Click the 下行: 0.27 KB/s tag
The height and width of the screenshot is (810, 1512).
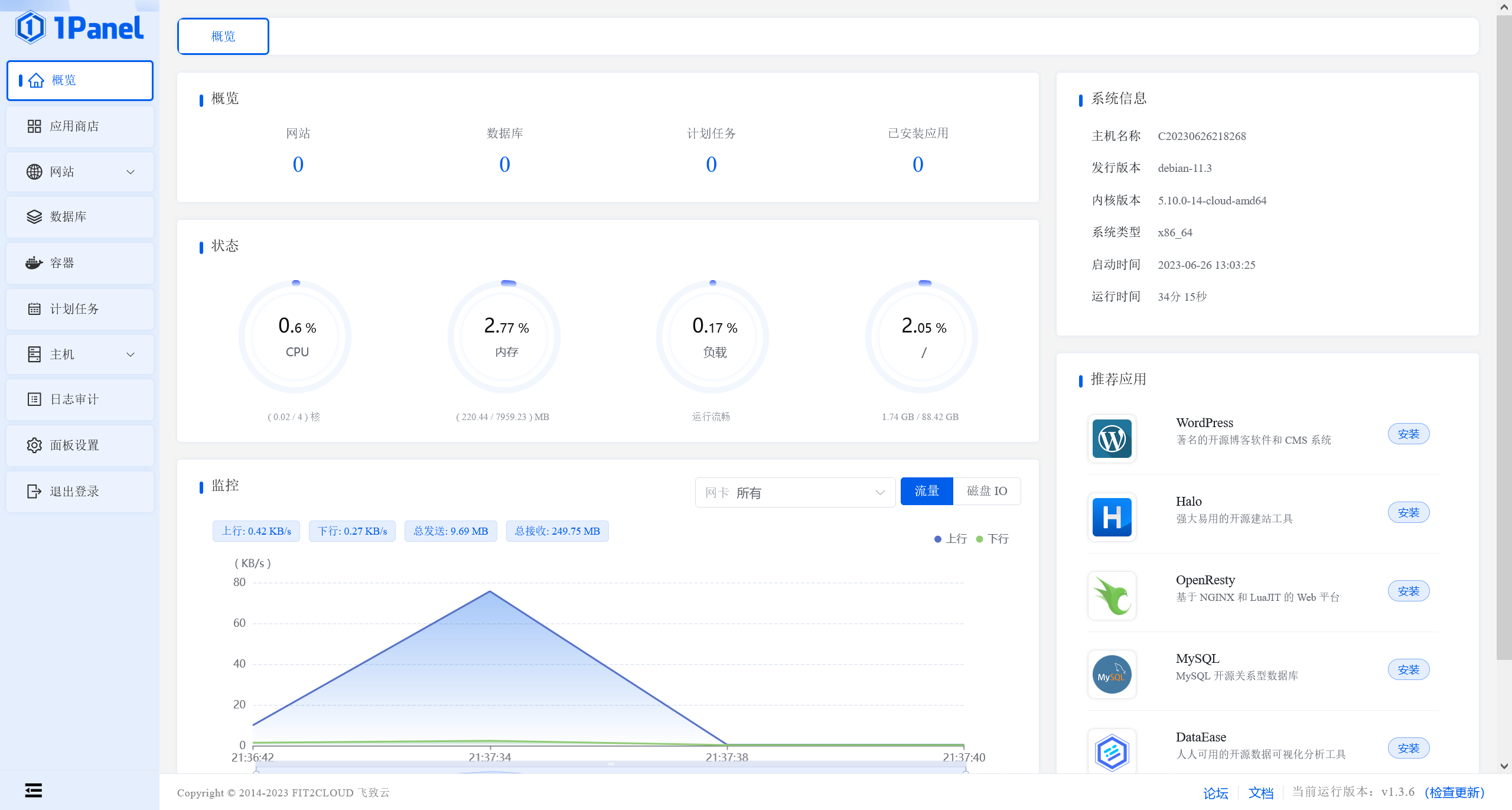pyautogui.click(x=353, y=531)
